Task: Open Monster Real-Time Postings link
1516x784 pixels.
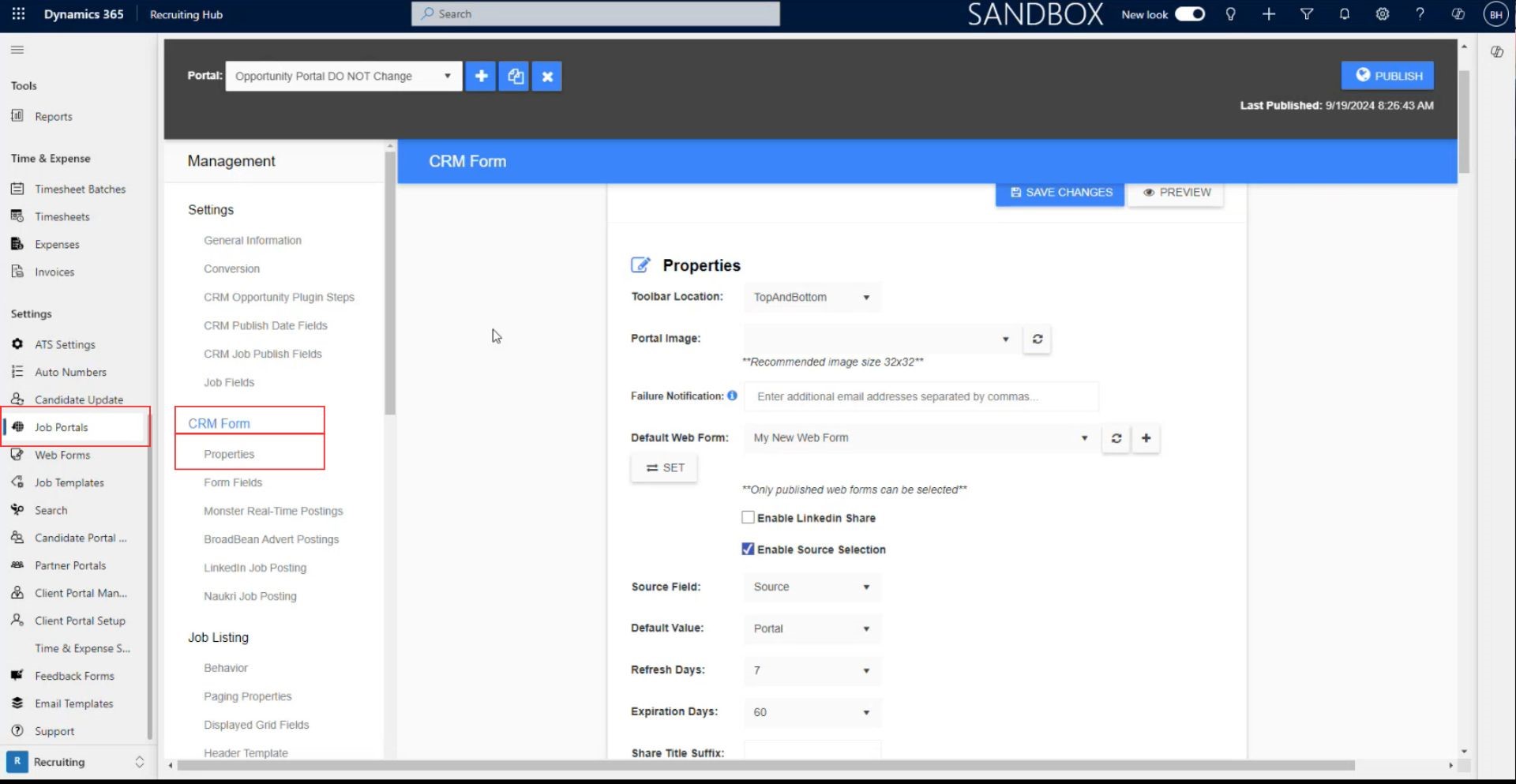Action: (273, 512)
